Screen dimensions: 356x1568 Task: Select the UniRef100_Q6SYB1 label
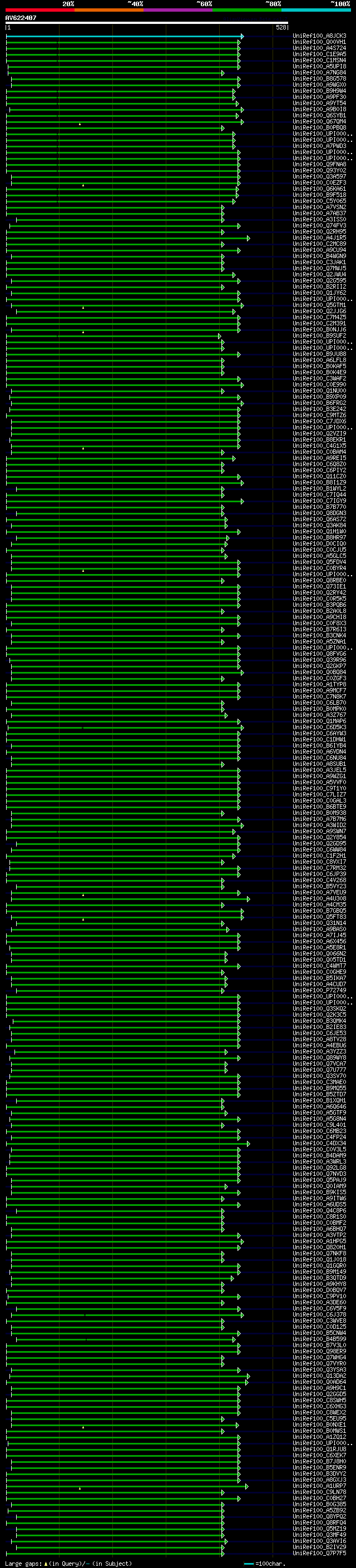click(319, 116)
